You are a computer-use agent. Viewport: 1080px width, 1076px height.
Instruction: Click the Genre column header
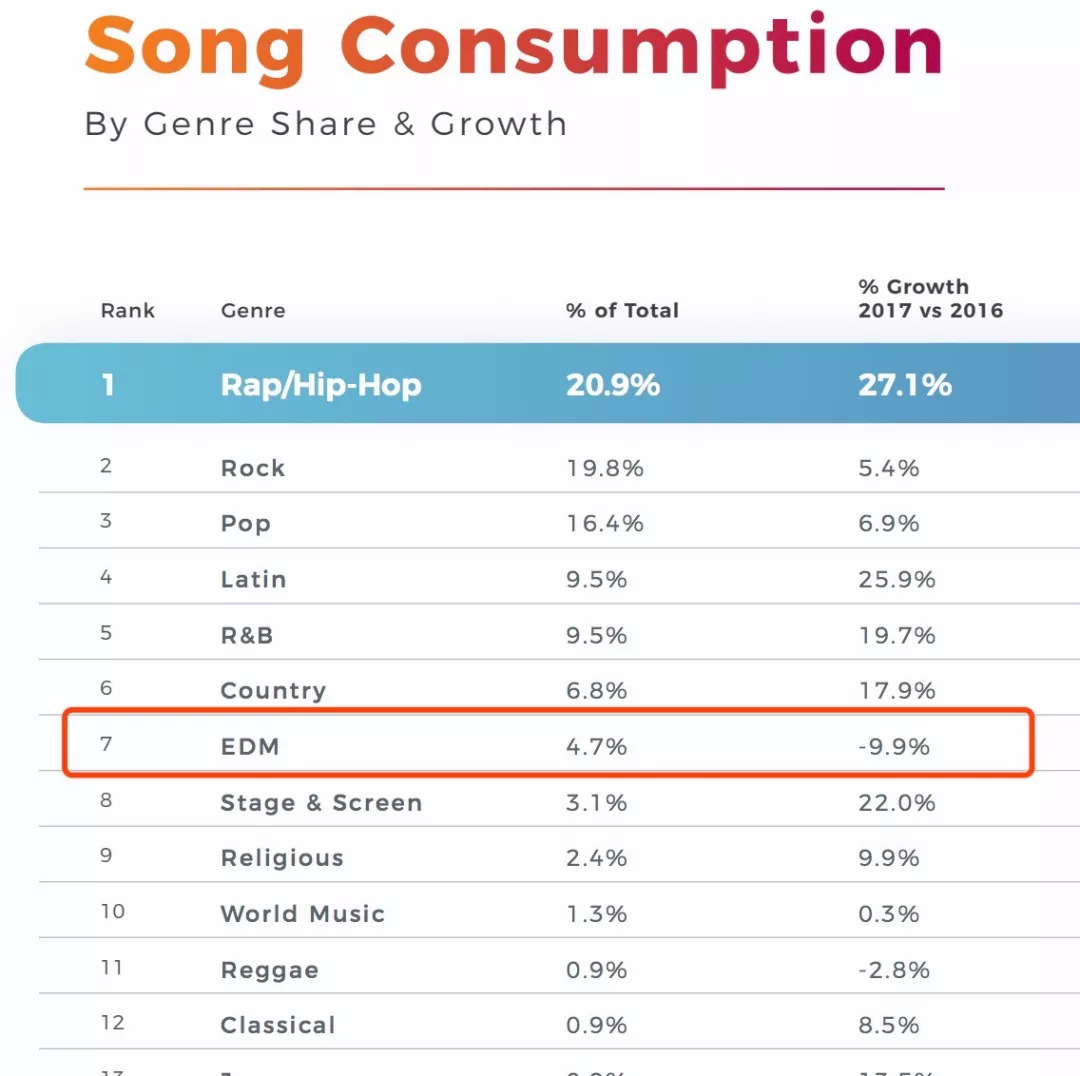point(253,310)
